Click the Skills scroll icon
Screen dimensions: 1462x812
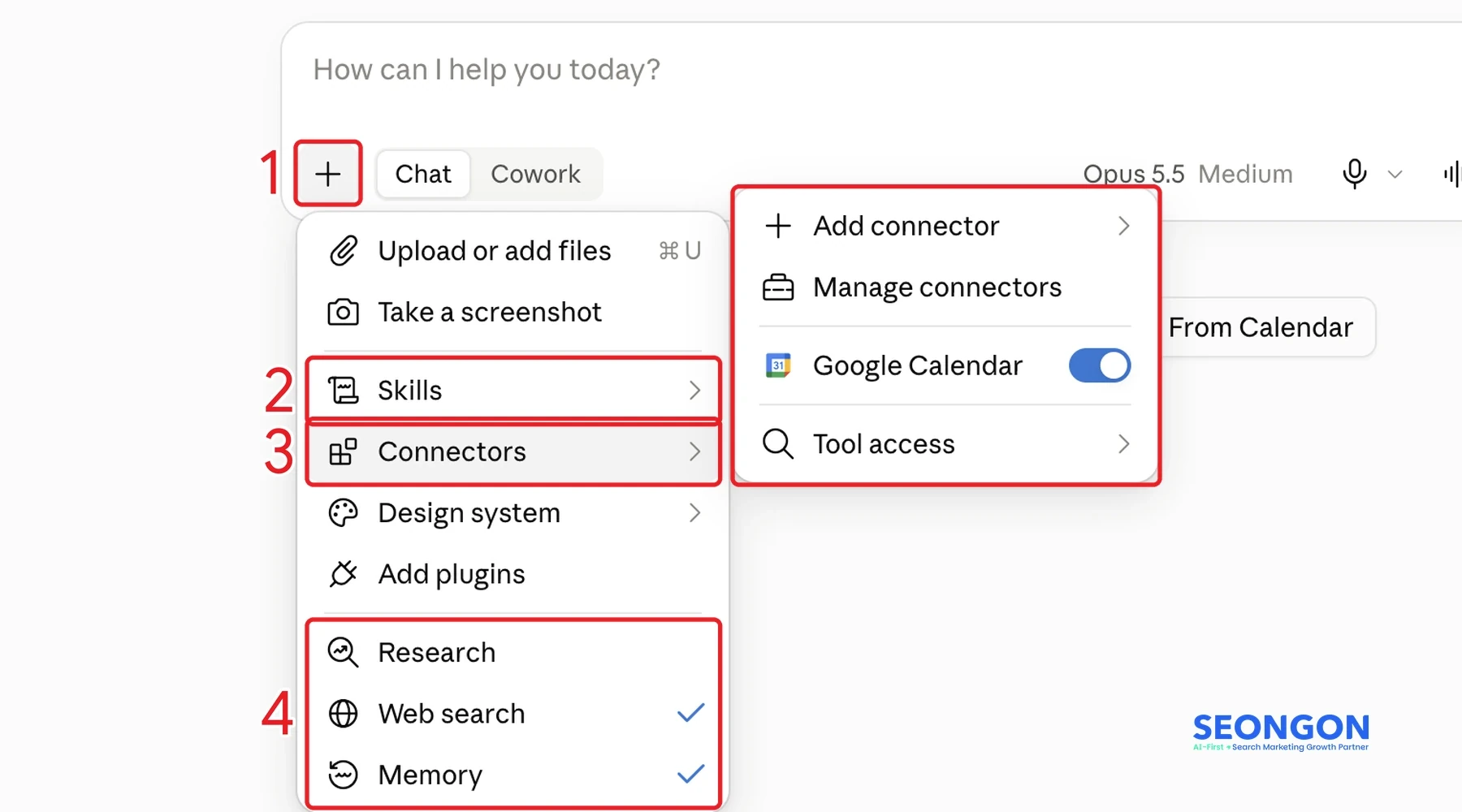pyautogui.click(x=343, y=391)
